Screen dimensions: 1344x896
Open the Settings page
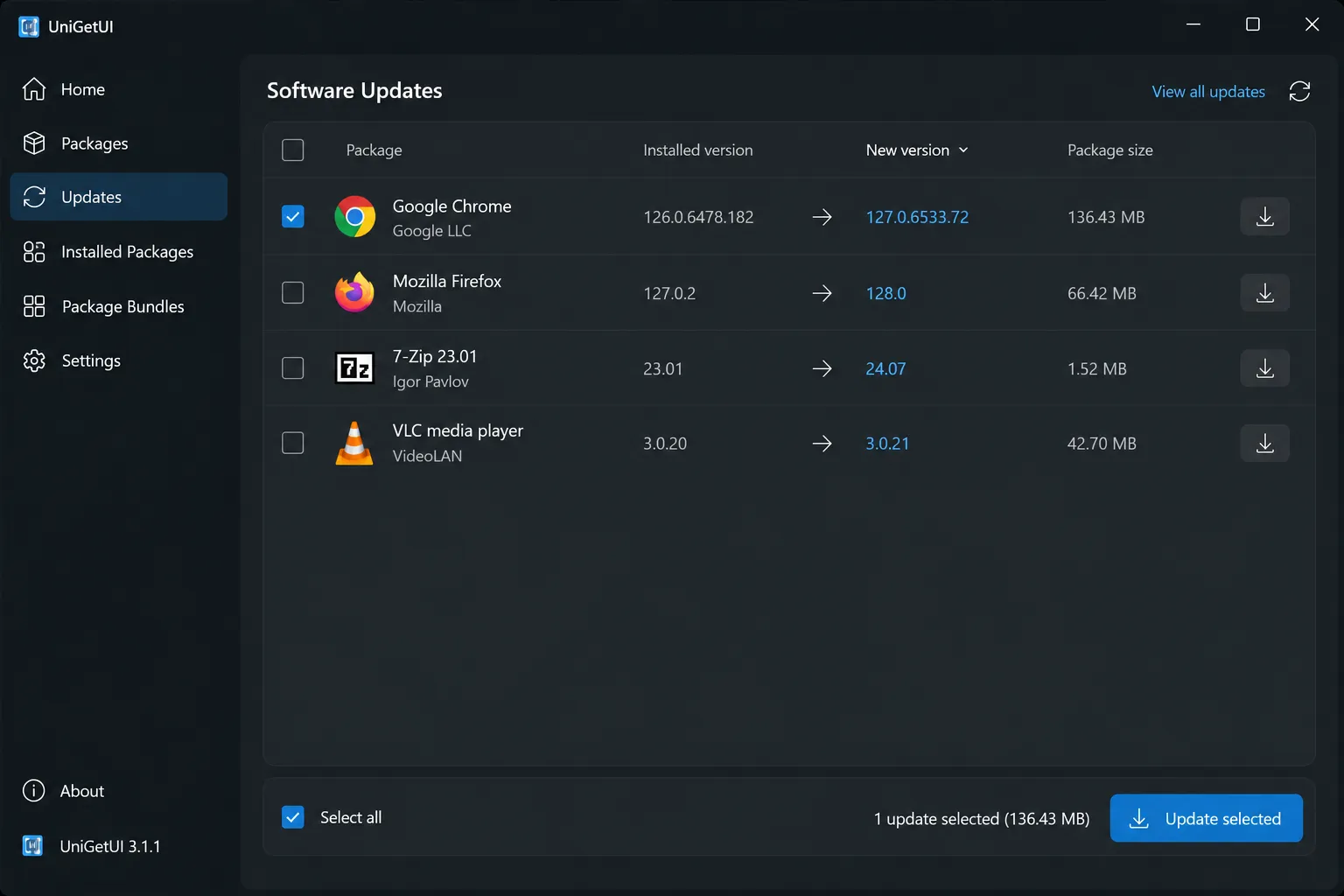pos(118,360)
